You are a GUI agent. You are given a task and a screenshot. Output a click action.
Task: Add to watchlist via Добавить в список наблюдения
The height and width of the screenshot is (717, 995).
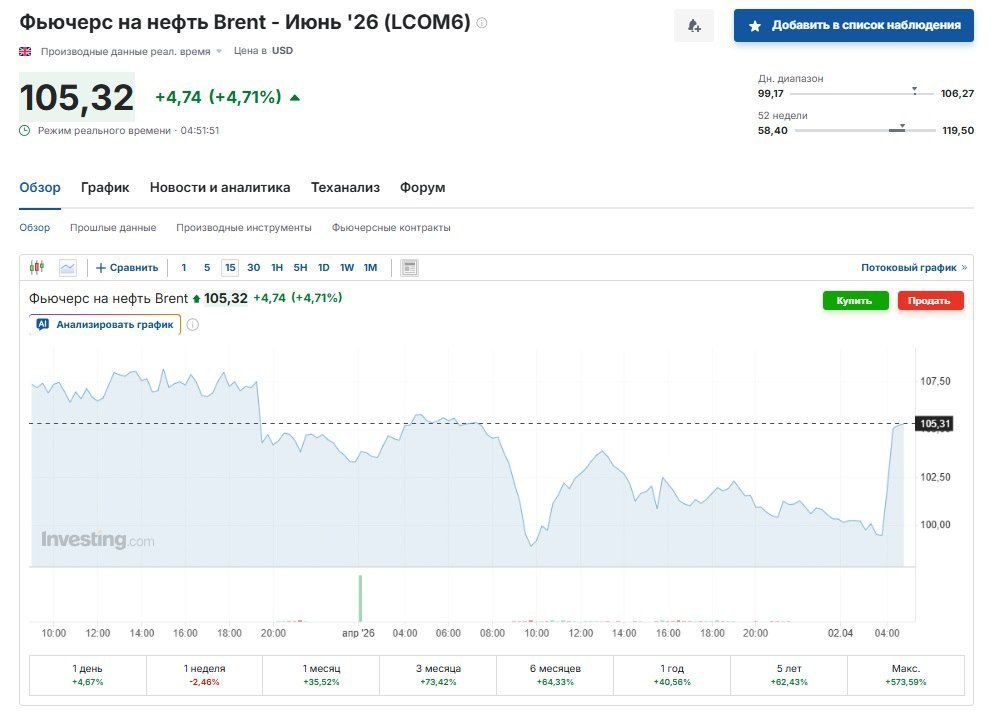[853, 26]
